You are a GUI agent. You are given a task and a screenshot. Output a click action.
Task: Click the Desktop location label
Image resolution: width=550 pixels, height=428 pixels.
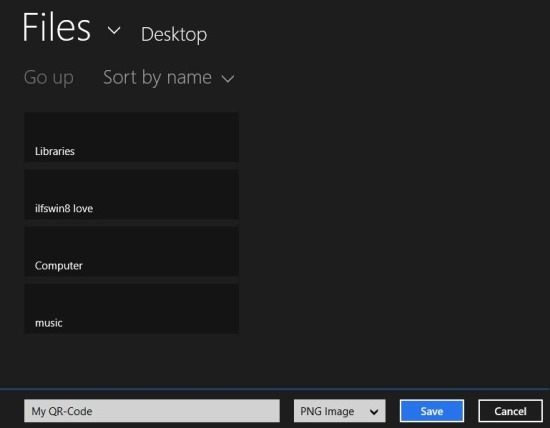(x=174, y=34)
